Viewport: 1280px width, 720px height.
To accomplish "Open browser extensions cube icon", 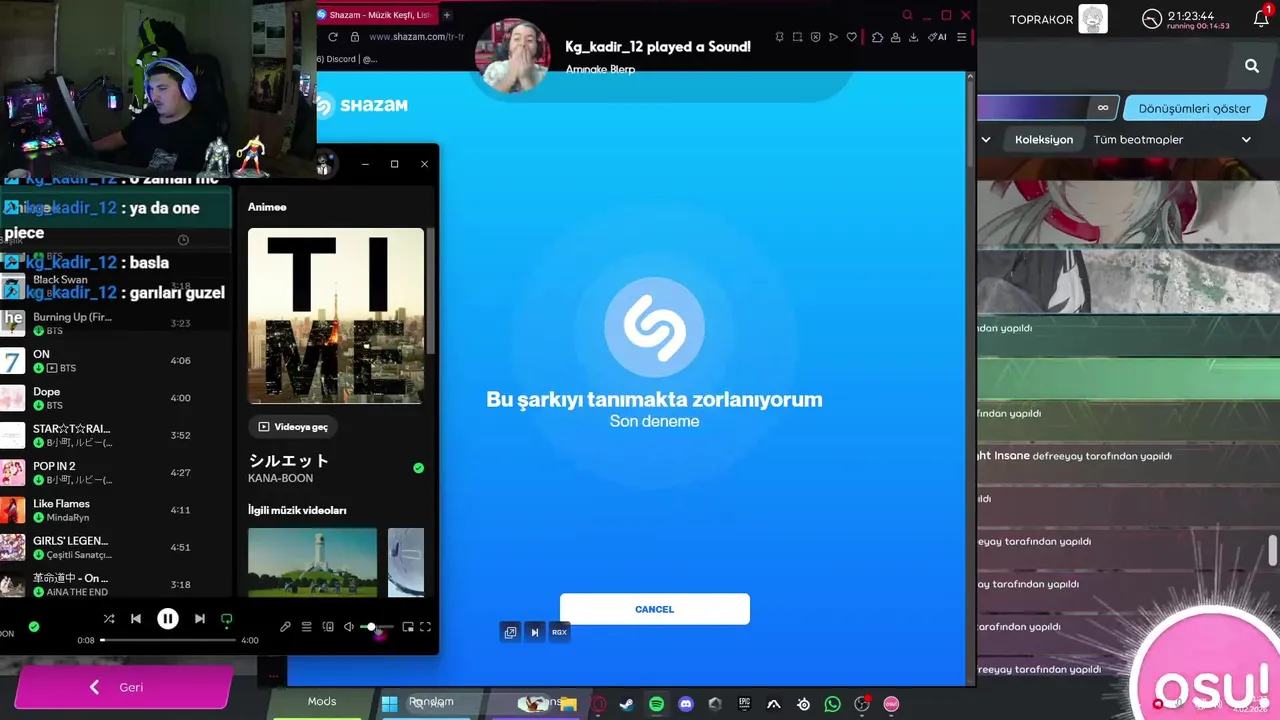I will (877, 37).
